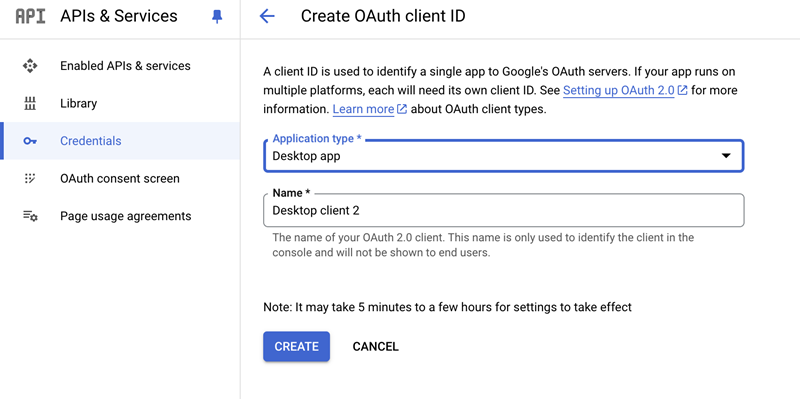Open the Learn more link
The height and width of the screenshot is (399, 800).
pyautogui.click(x=363, y=109)
